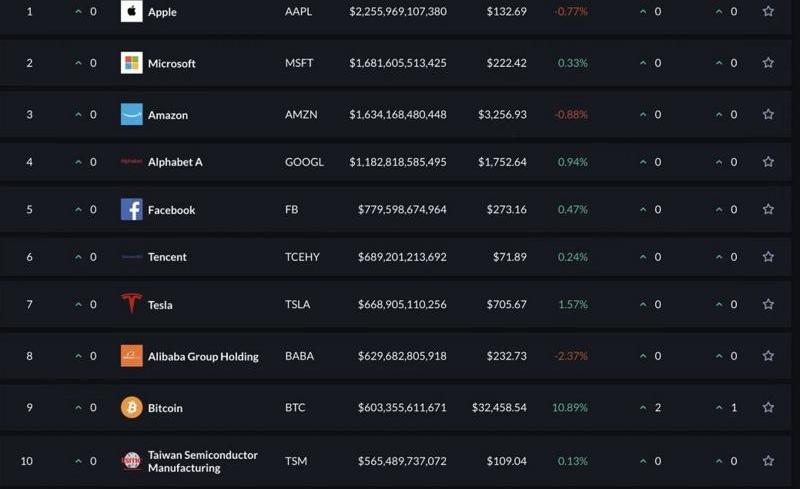
Task: Favorite Microsoft using its star icon
Action: 768,63
